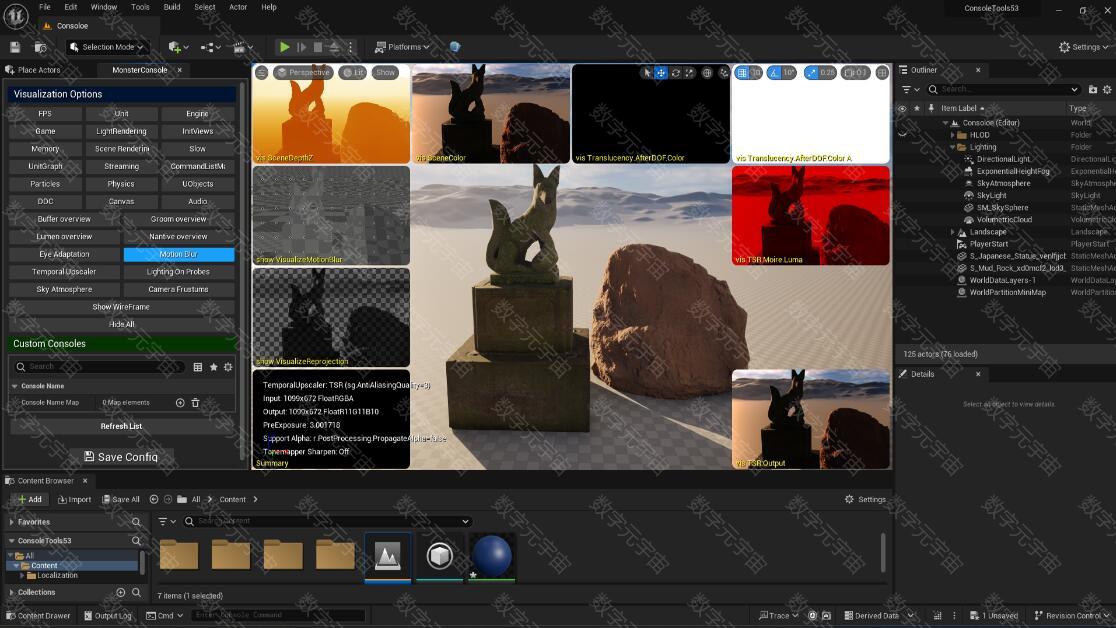This screenshot has width=1116, height=628.
Task: Open the Actor menu
Action: tap(238, 7)
